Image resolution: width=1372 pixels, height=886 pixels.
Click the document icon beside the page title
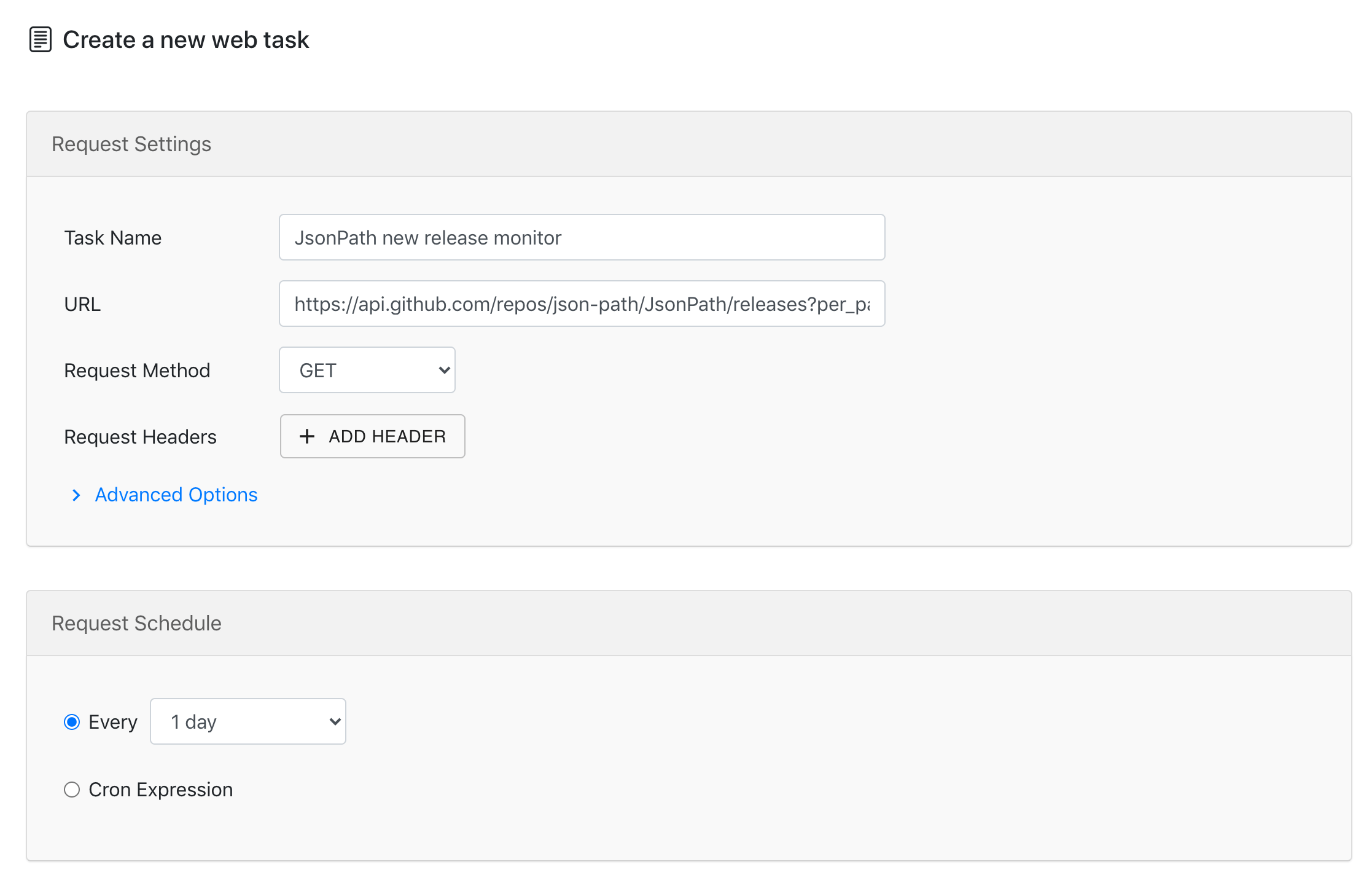pos(40,39)
